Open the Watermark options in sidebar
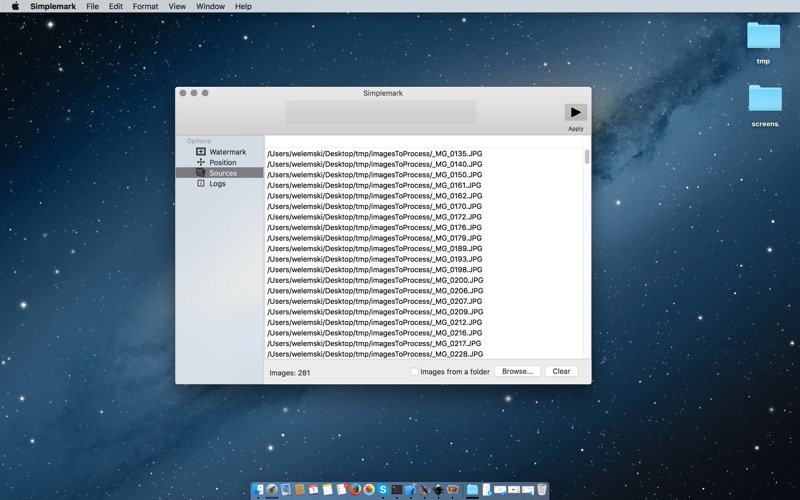This screenshot has height=500, width=800. pos(227,152)
